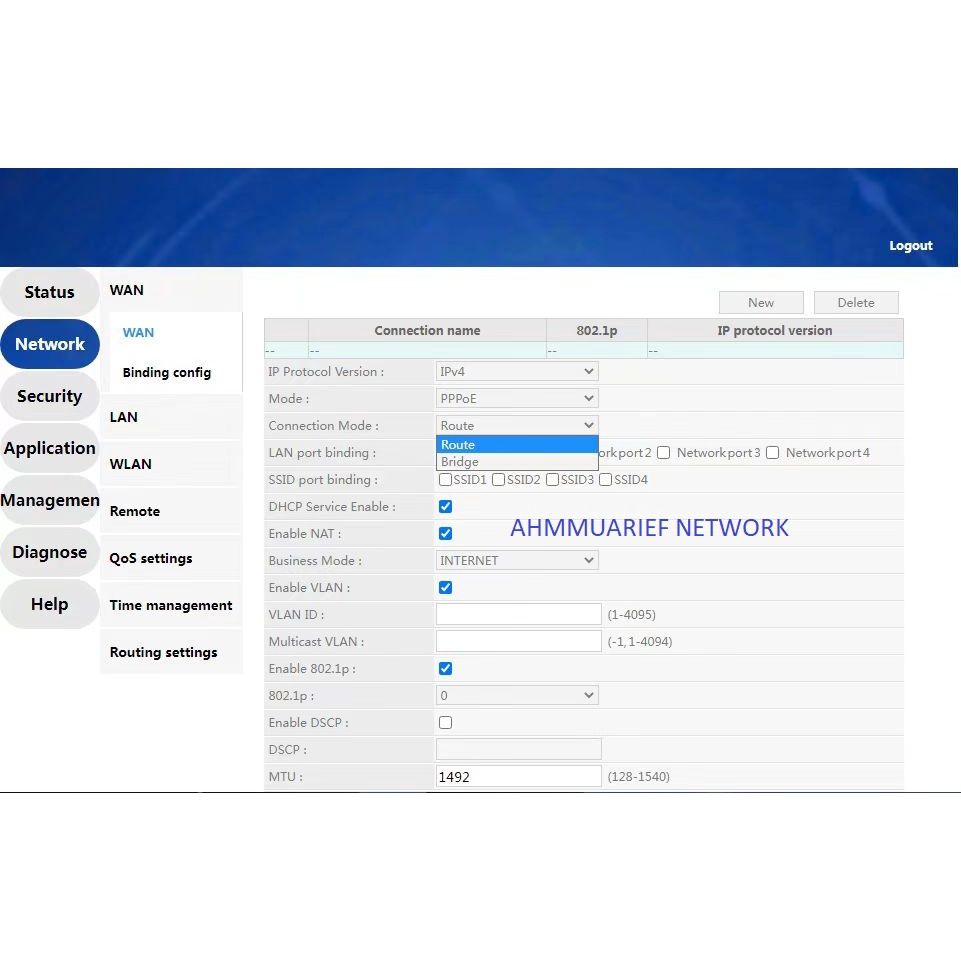Check the Enable DSCP checkbox
Viewport: 961px width, 961px height.
point(445,723)
